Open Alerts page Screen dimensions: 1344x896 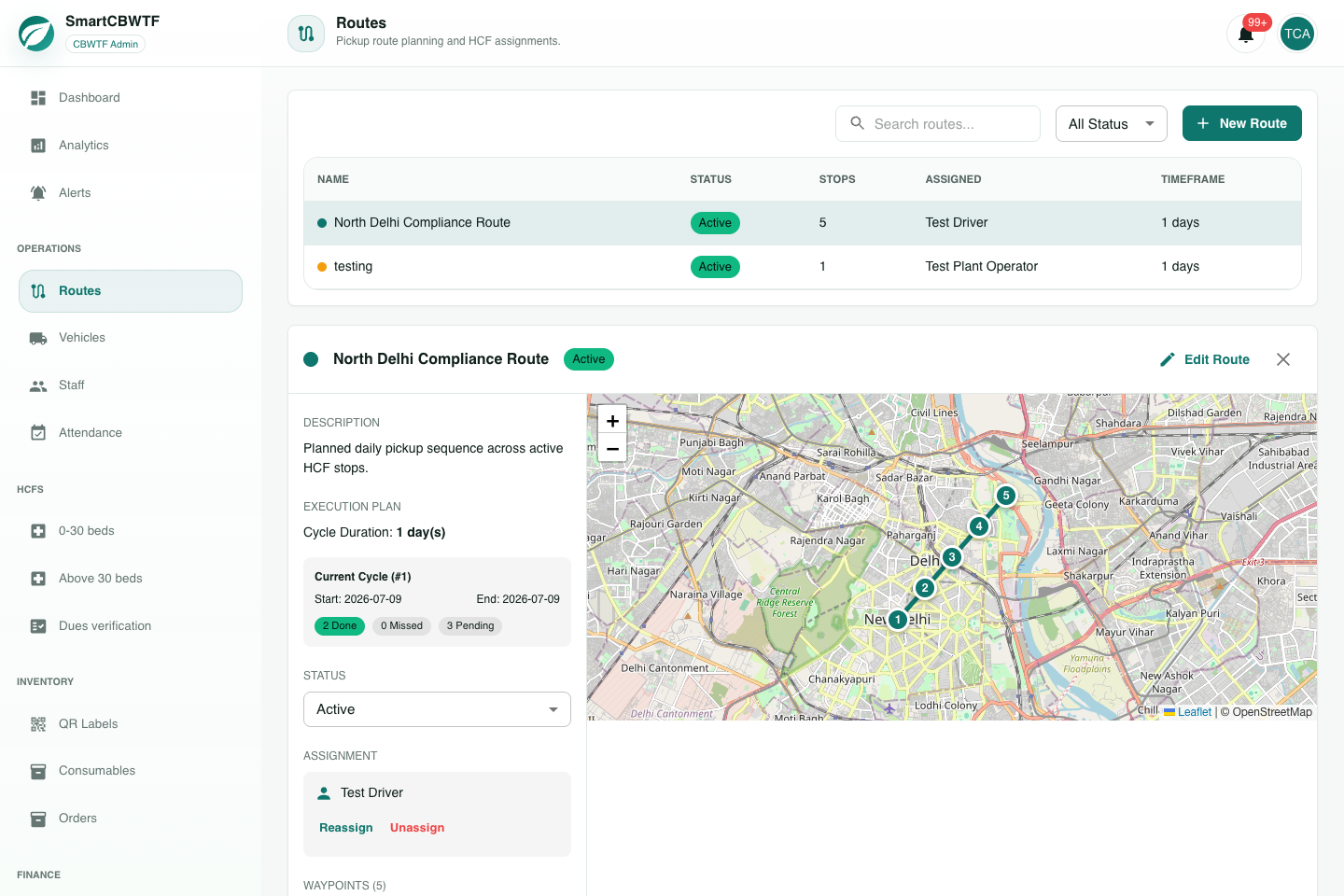[x=131, y=193]
